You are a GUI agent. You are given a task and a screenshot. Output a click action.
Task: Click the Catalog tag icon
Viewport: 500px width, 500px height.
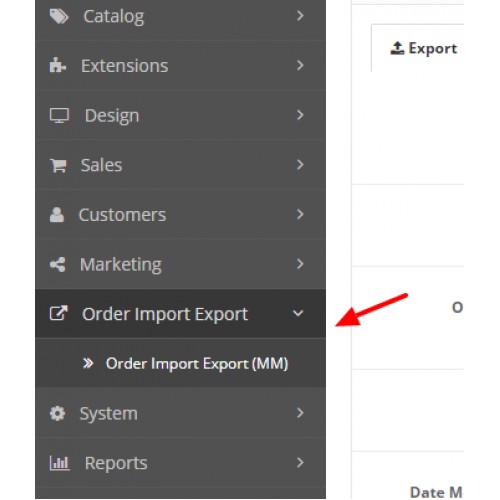tap(59, 16)
